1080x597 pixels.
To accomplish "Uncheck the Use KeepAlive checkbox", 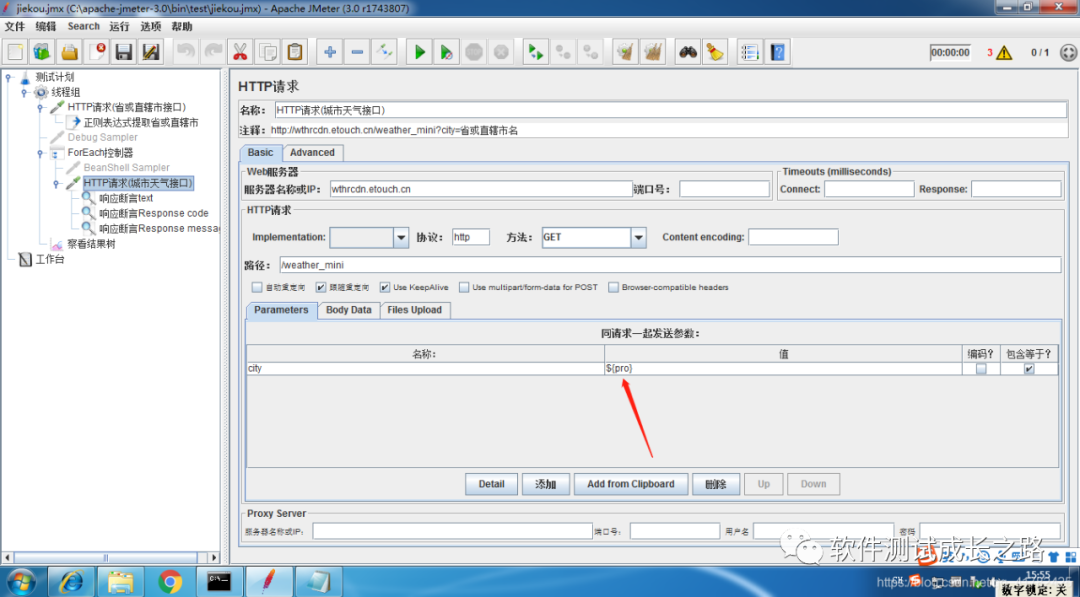I will (384, 287).
